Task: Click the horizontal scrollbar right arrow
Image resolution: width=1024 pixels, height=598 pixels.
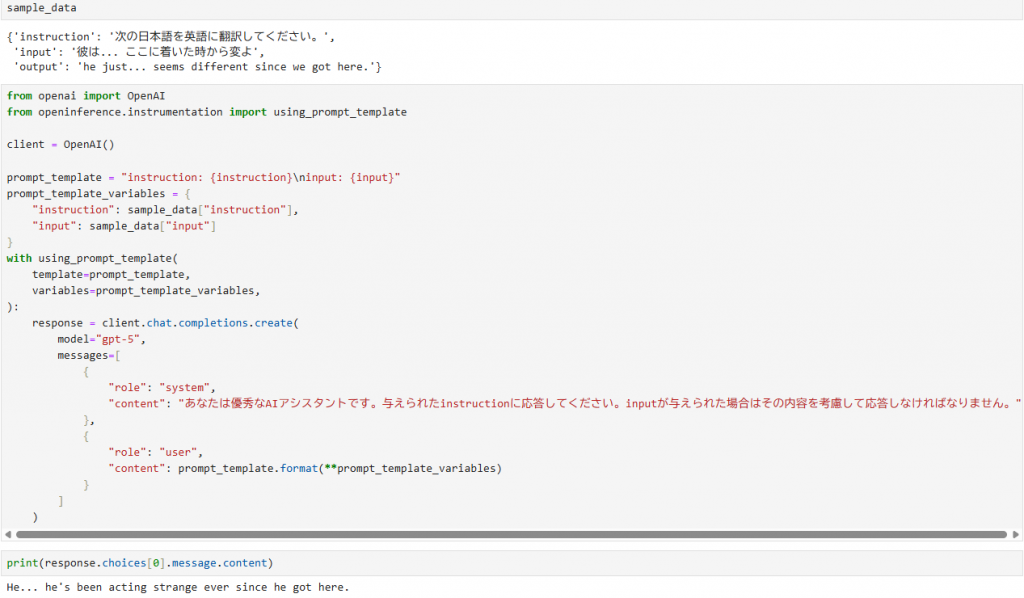Action: point(1015,535)
